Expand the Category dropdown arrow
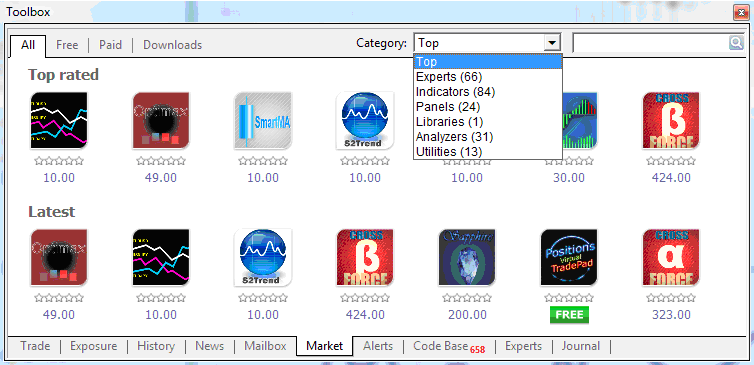This screenshot has height=365, width=754. pos(553,43)
